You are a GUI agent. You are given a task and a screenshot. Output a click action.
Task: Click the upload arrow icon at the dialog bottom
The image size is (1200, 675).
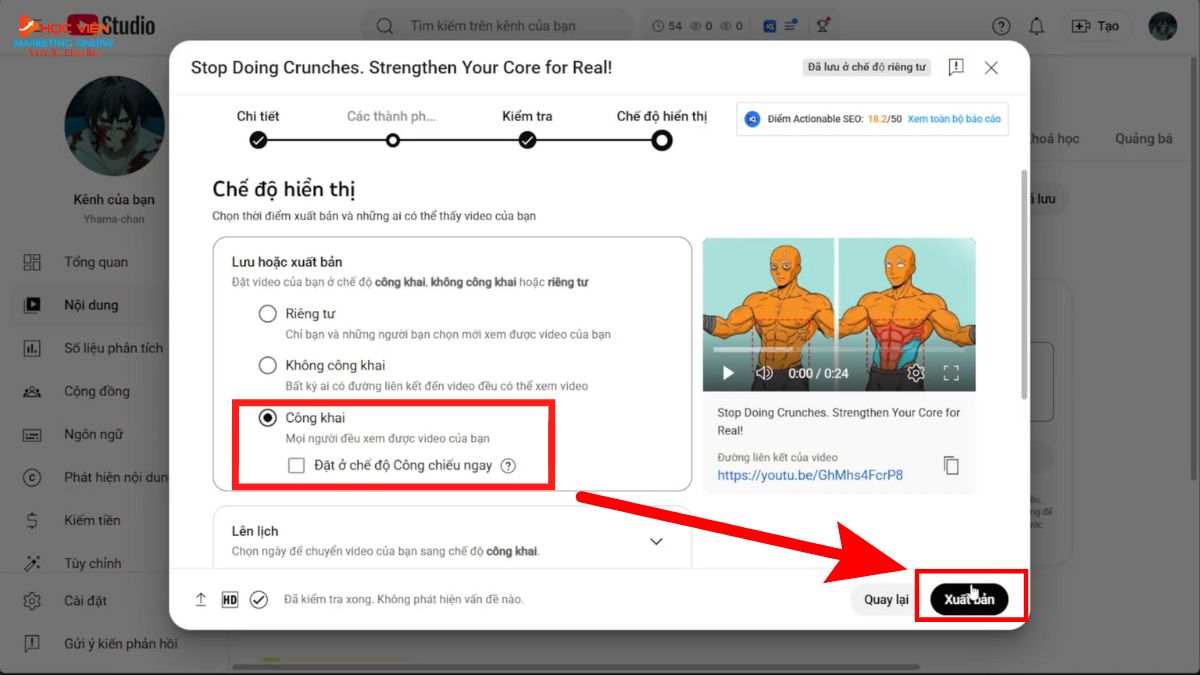pos(199,599)
